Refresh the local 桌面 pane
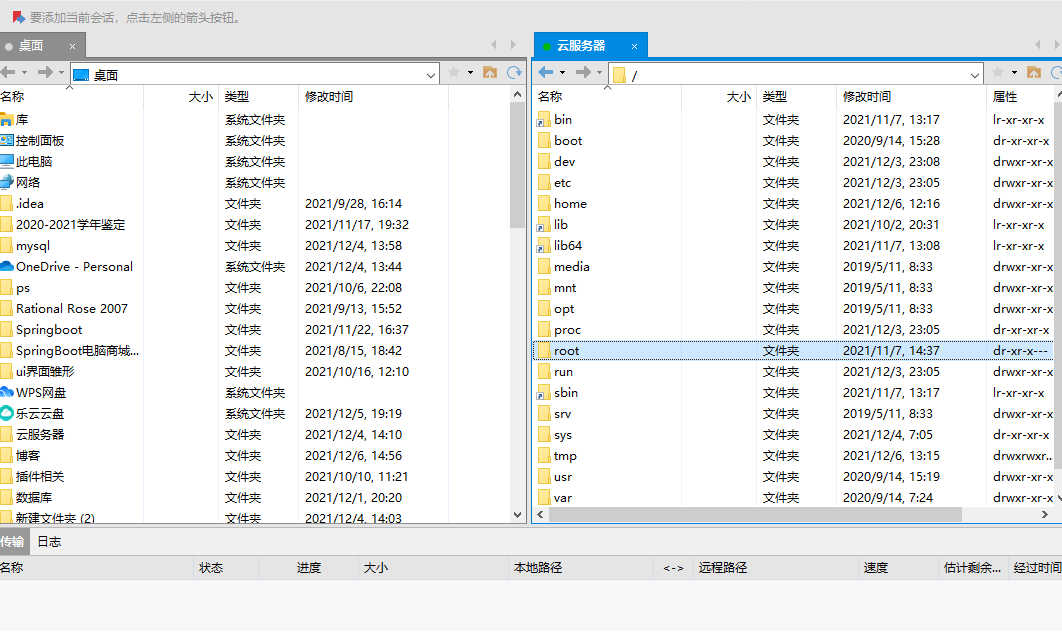1062x632 pixels. pos(515,72)
